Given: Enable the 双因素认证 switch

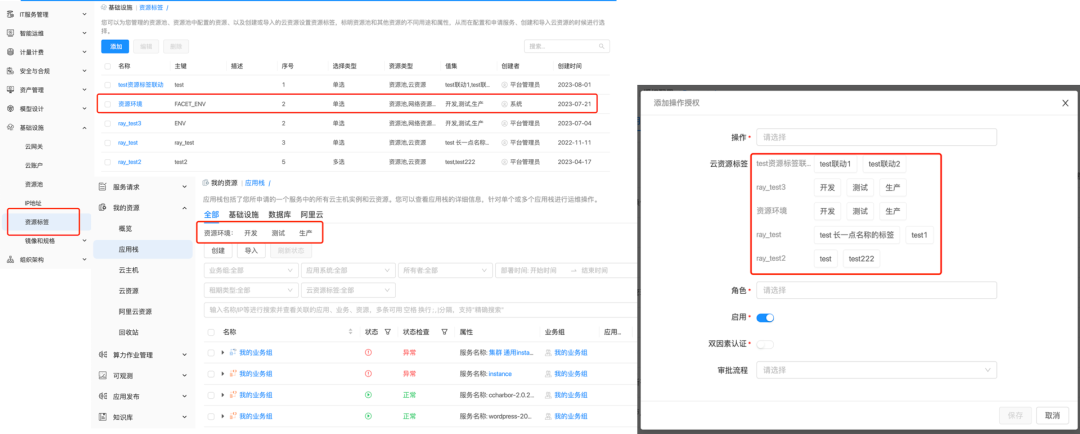Looking at the screenshot, I should tap(765, 344).
